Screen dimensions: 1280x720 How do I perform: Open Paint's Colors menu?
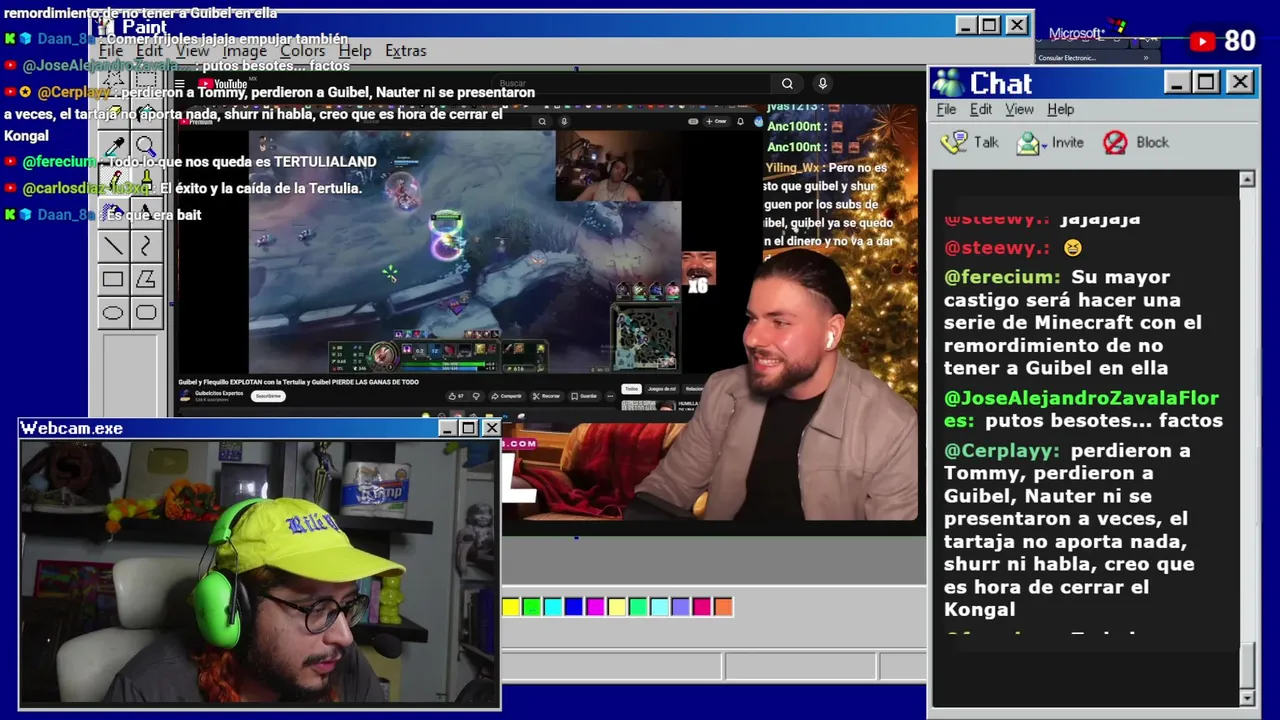[302, 51]
